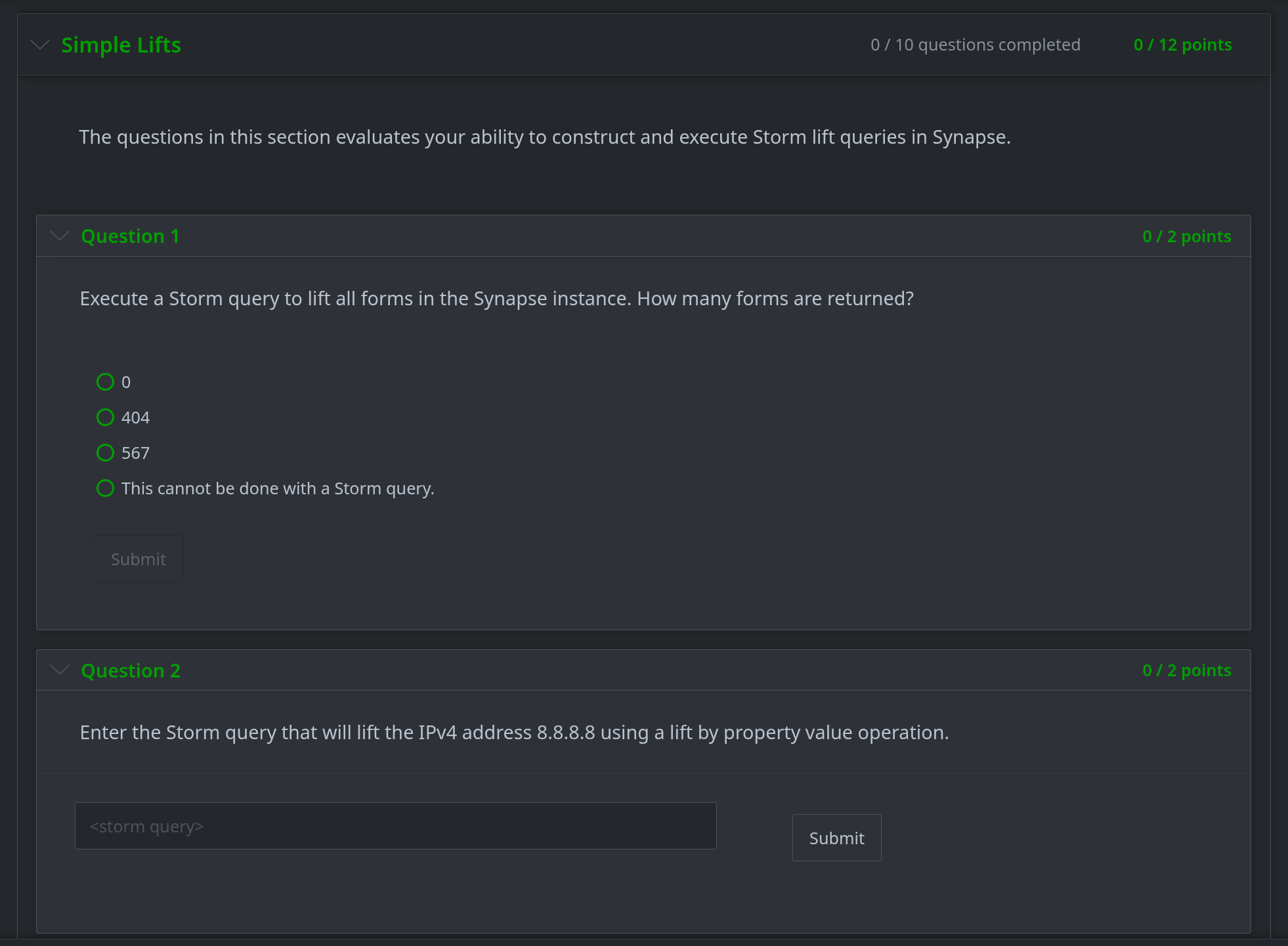
Task: Collapse the Question 1 chevron
Action: tap(60, 236)
